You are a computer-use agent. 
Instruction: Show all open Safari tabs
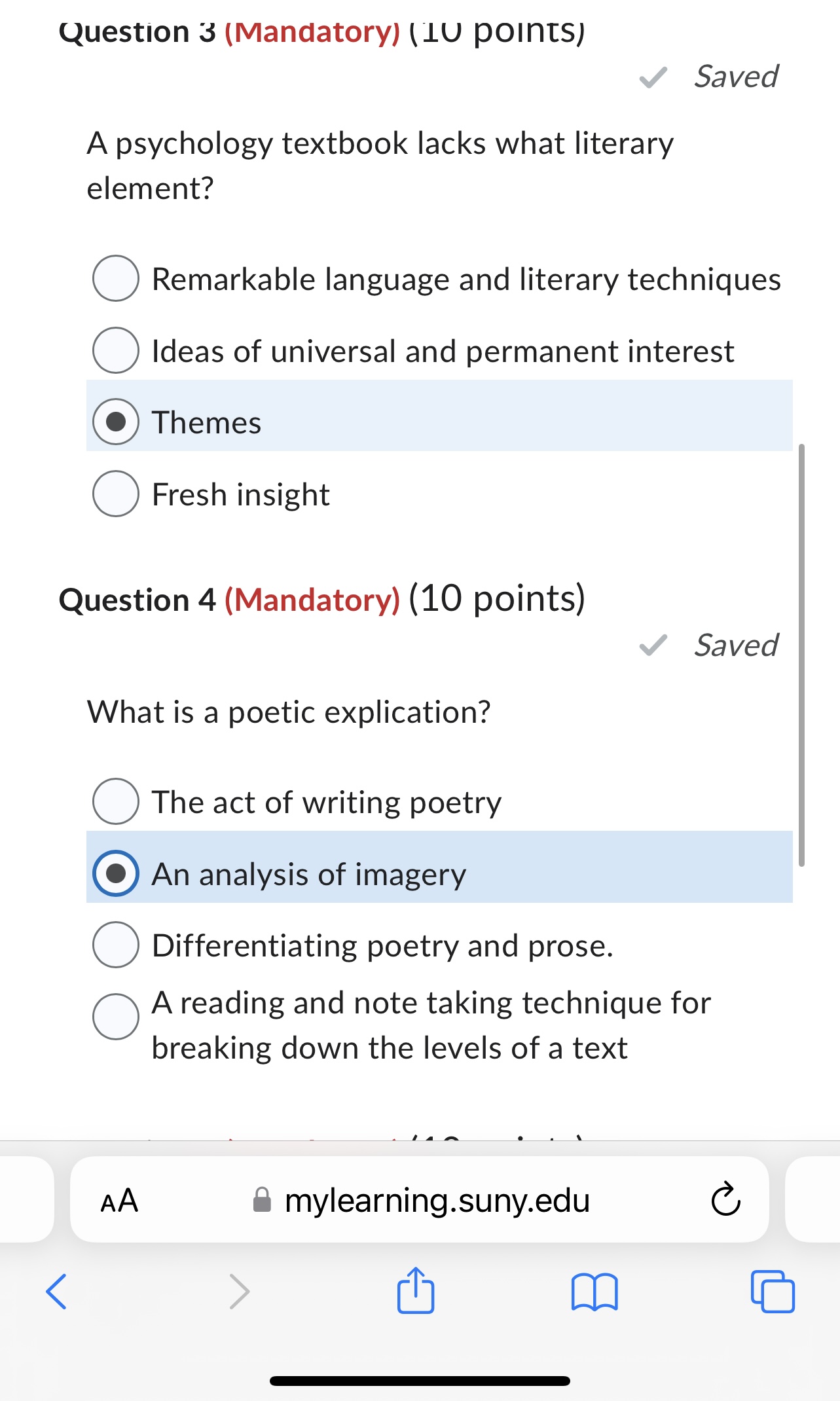[773, 1292]
